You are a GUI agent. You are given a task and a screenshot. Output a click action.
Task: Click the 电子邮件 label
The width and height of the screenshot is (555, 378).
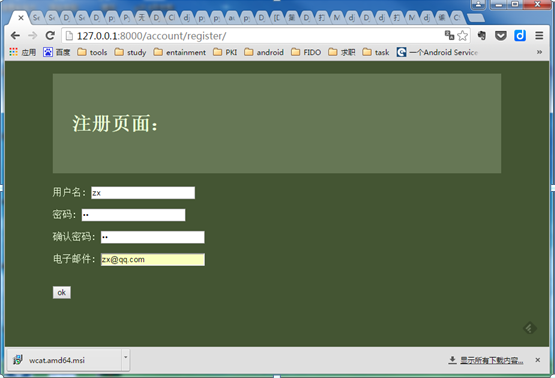point(74,259)
